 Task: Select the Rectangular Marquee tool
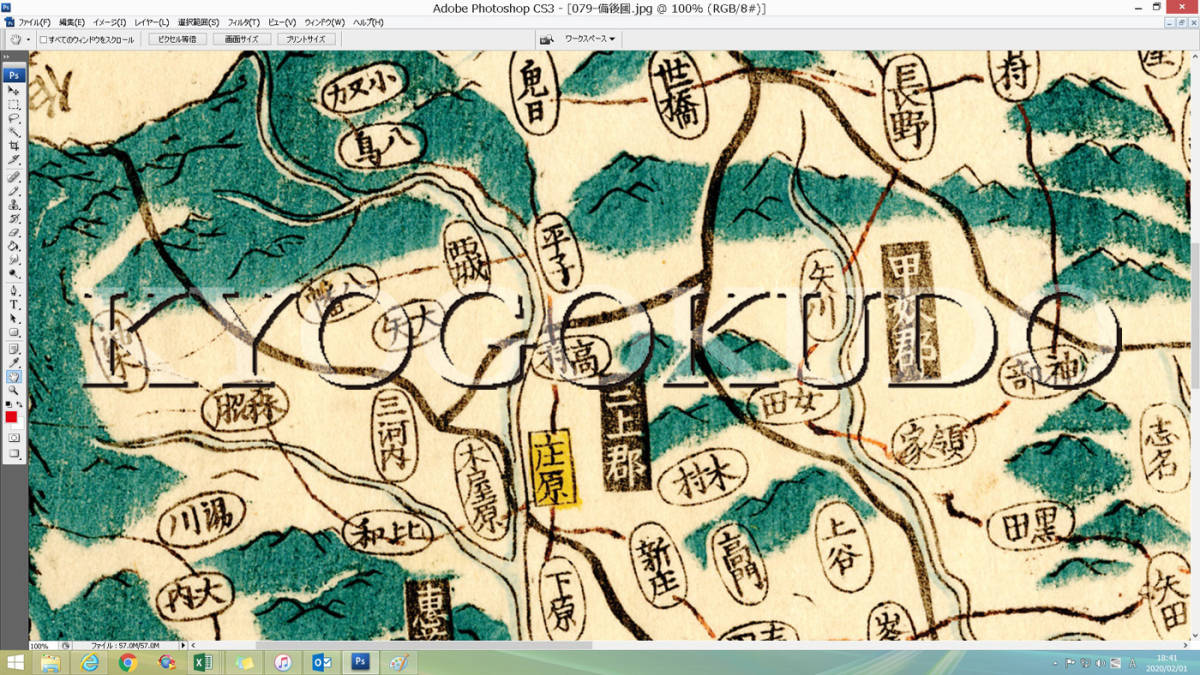[x=13, y=104]
